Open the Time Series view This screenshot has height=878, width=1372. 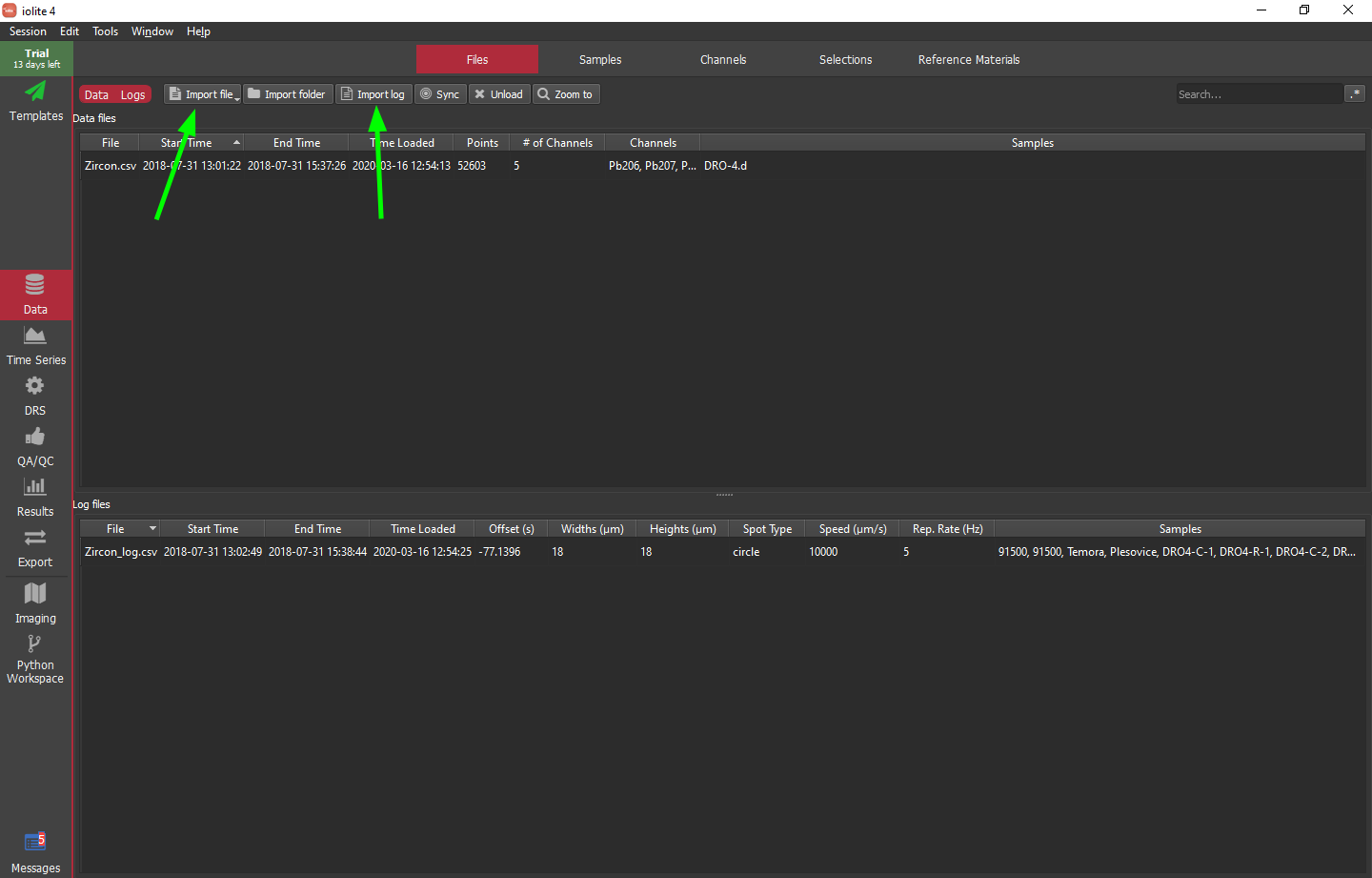pos(35,345)
